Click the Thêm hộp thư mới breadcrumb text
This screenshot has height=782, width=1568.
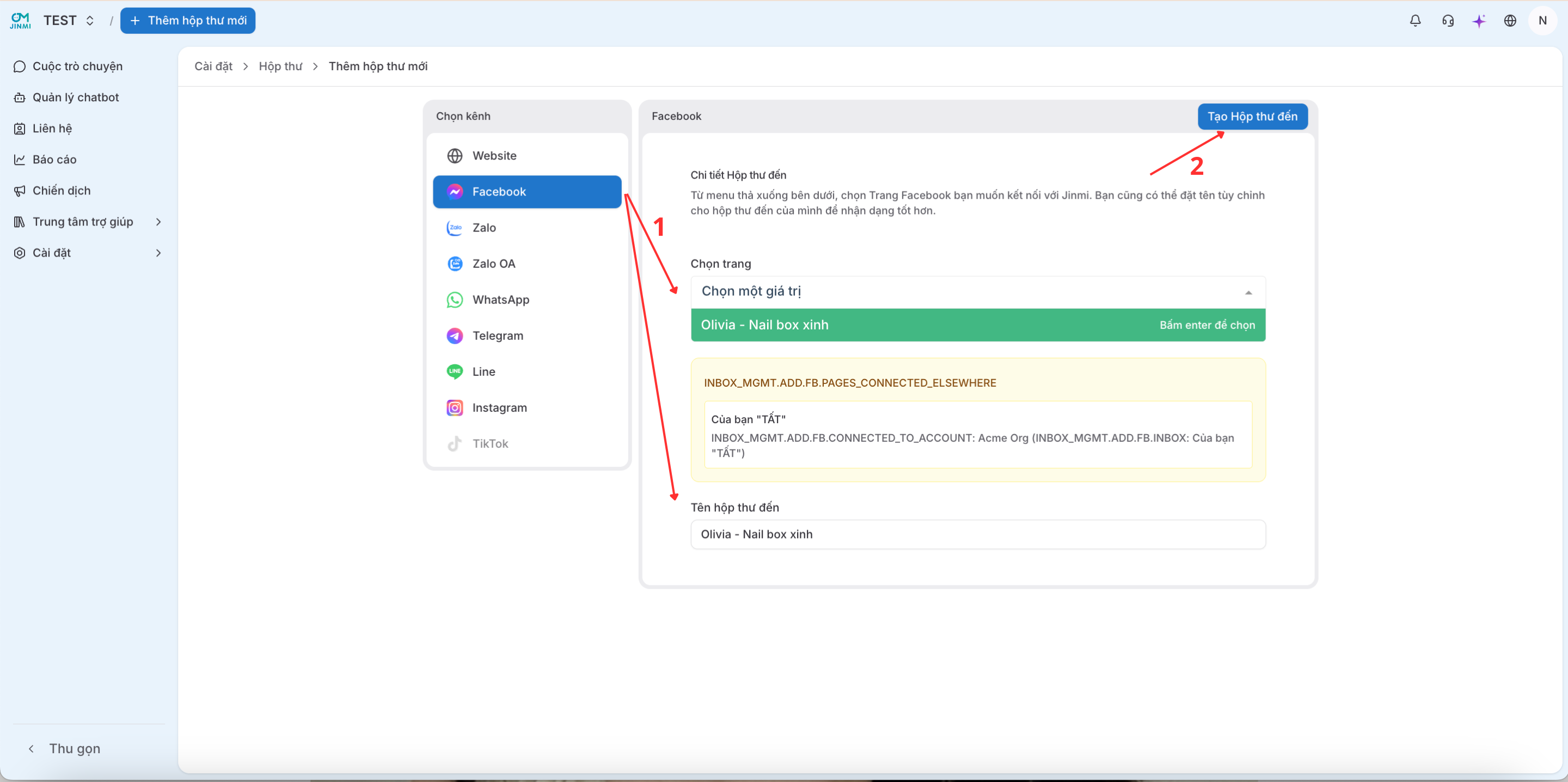tap(377, 66)
